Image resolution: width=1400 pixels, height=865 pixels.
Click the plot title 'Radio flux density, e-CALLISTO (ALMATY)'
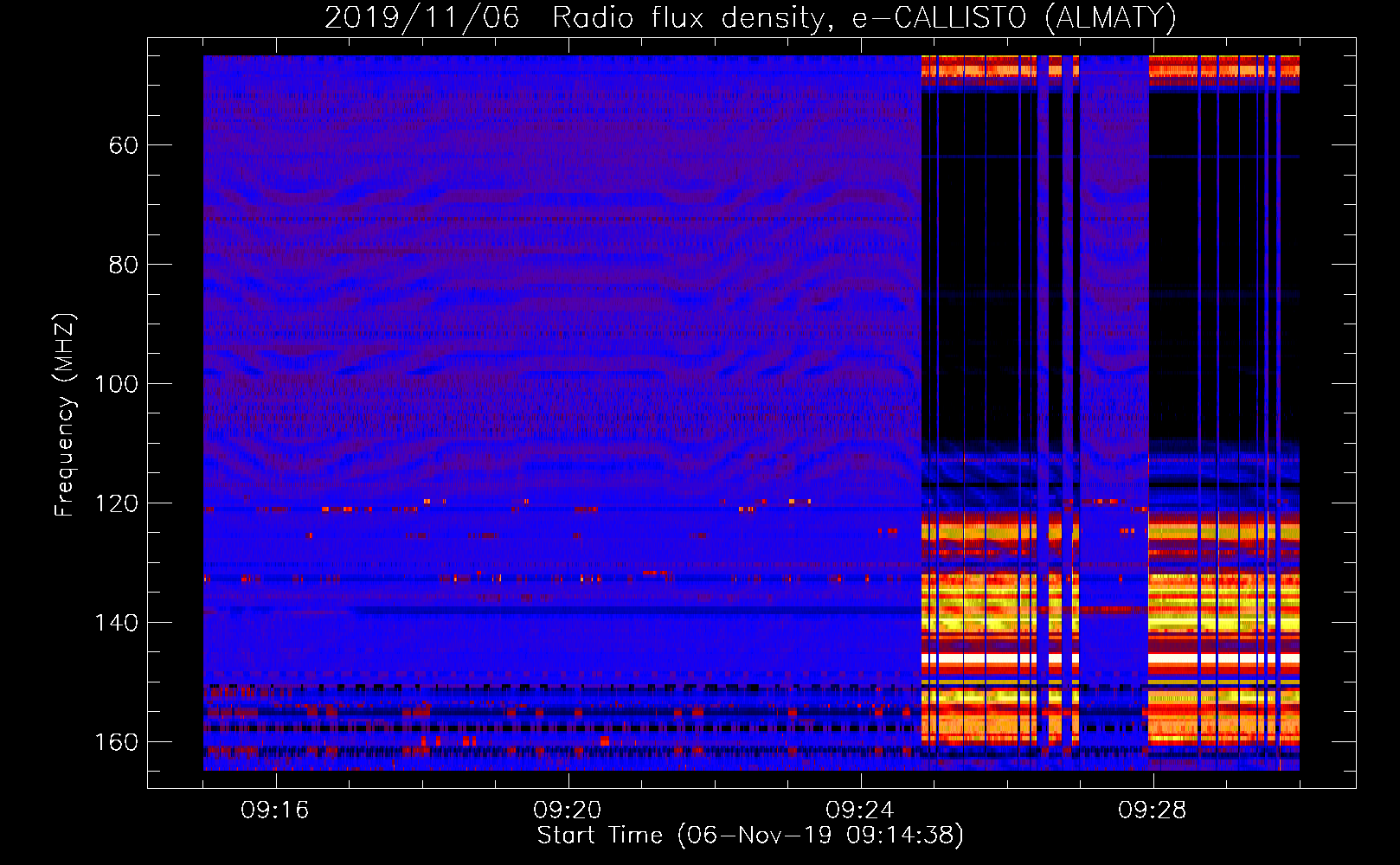pos(864,17)
